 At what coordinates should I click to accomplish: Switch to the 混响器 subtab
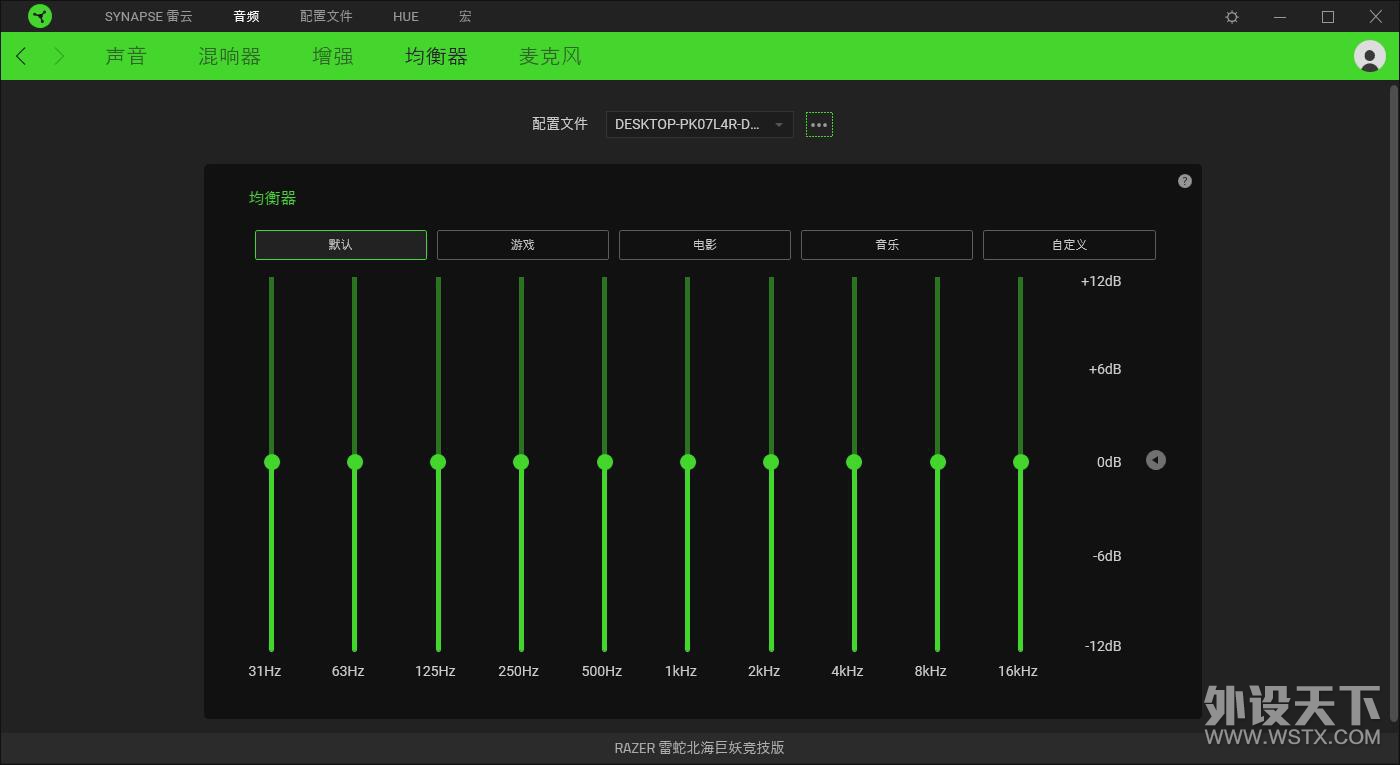230,56
